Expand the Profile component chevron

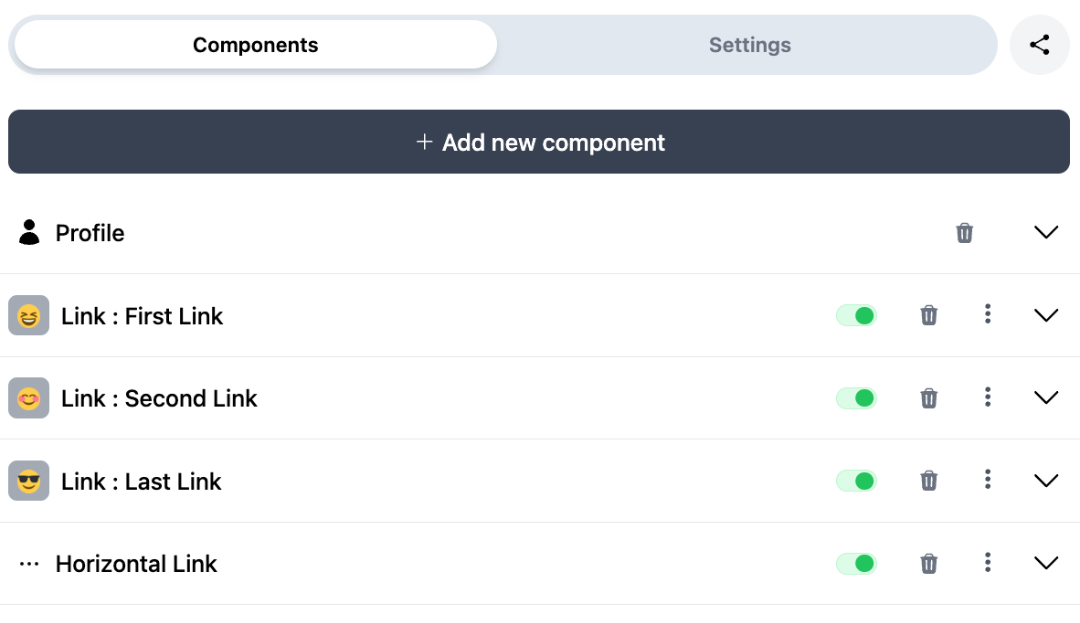click(1045, 233)
